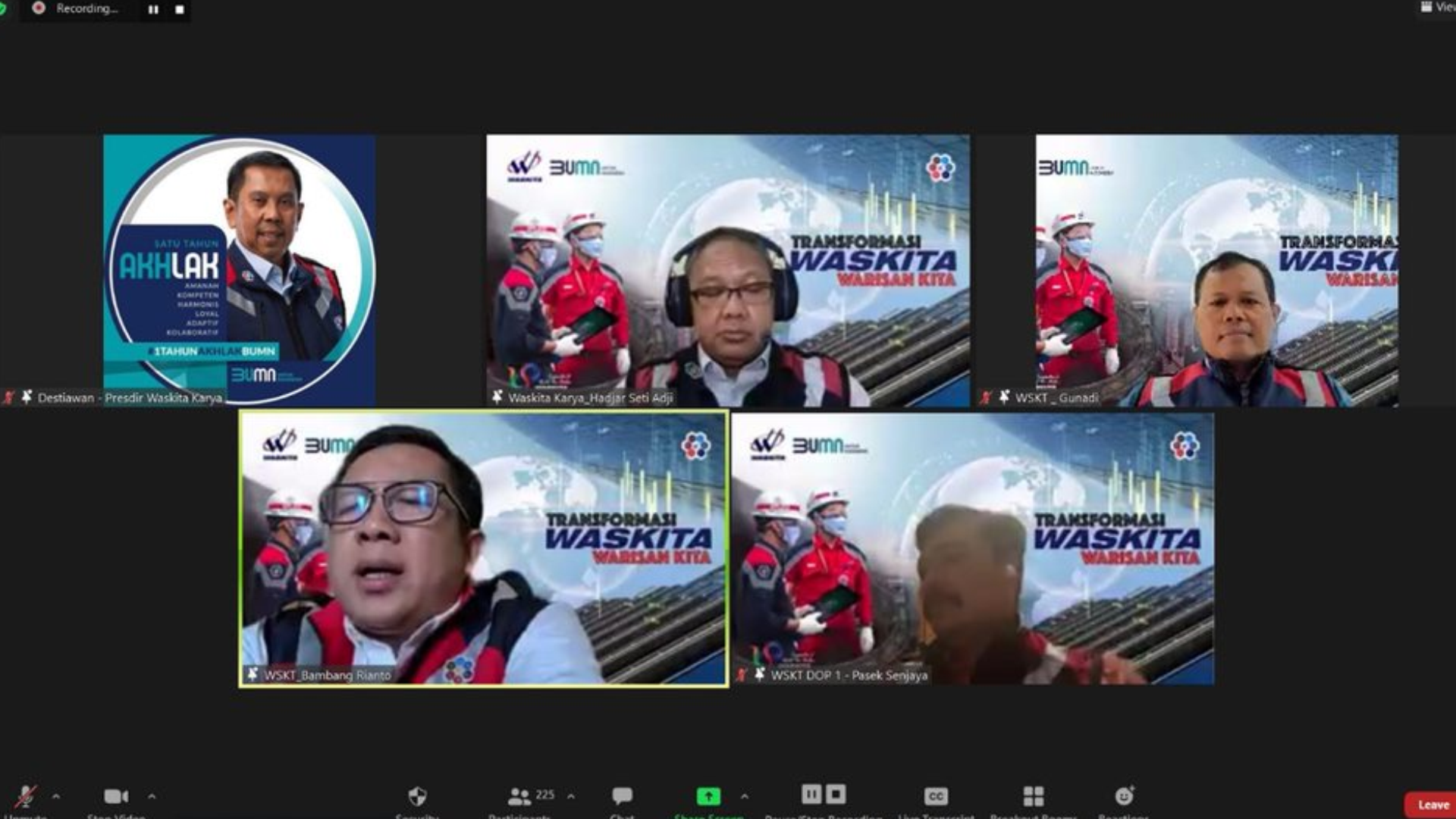Stop recording via top recording indicator
The width and height of the screenshot is (1456, 819).
tap(180, 10)
